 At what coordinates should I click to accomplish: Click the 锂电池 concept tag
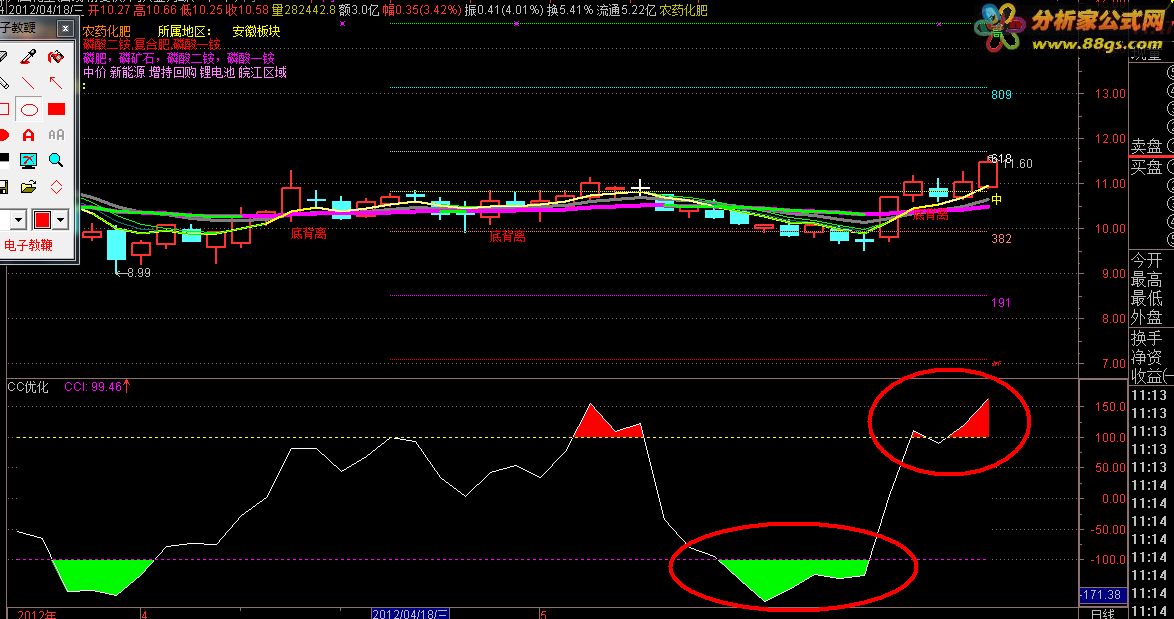pos(217,73)
